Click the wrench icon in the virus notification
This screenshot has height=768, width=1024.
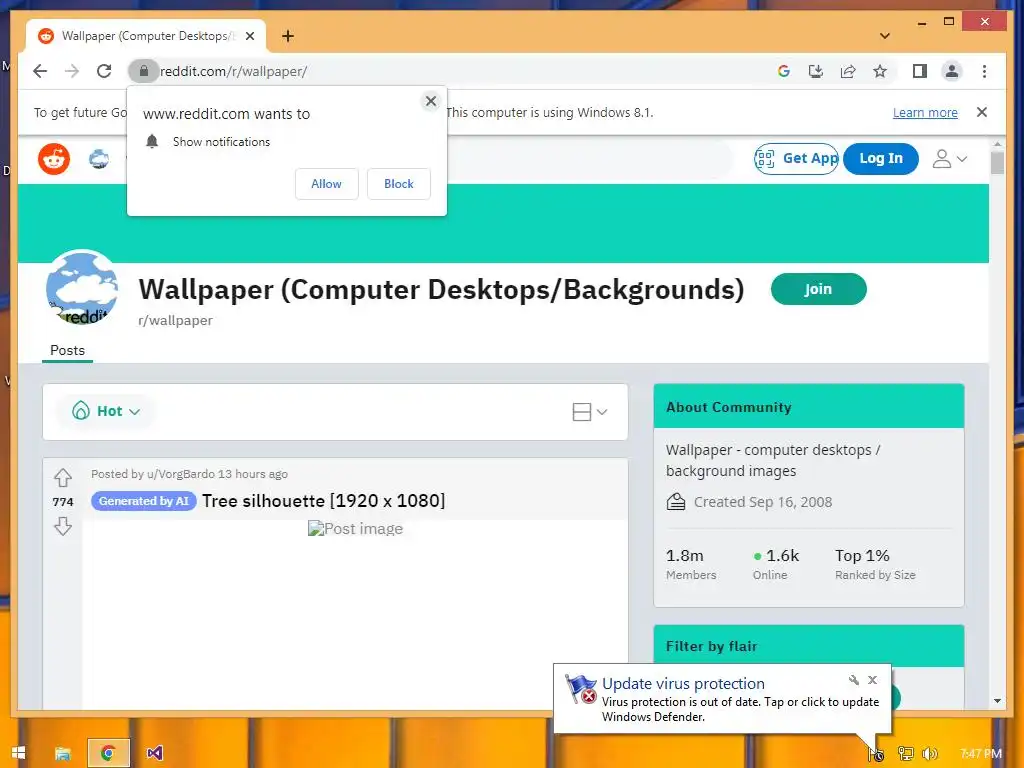click(854, 680)
